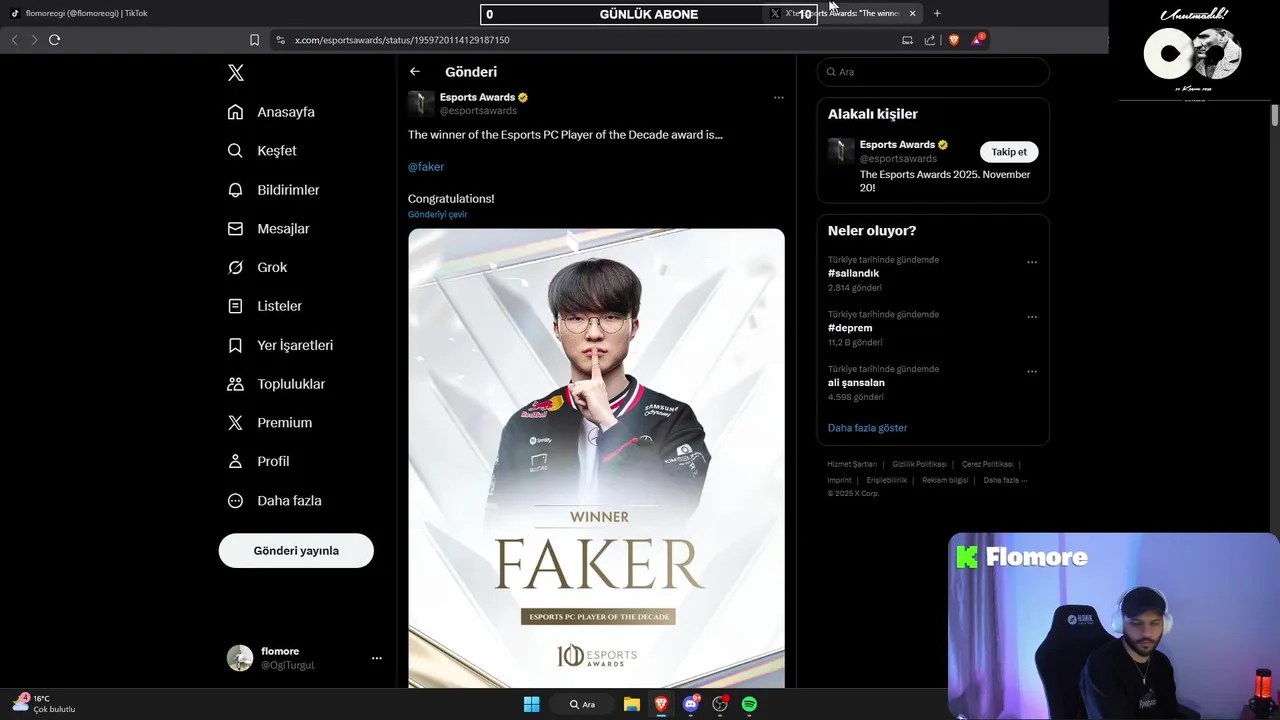Viewport: 1280px width, 720px height.
Task: Open a new browser tab
Action: [x=937, y=14]
